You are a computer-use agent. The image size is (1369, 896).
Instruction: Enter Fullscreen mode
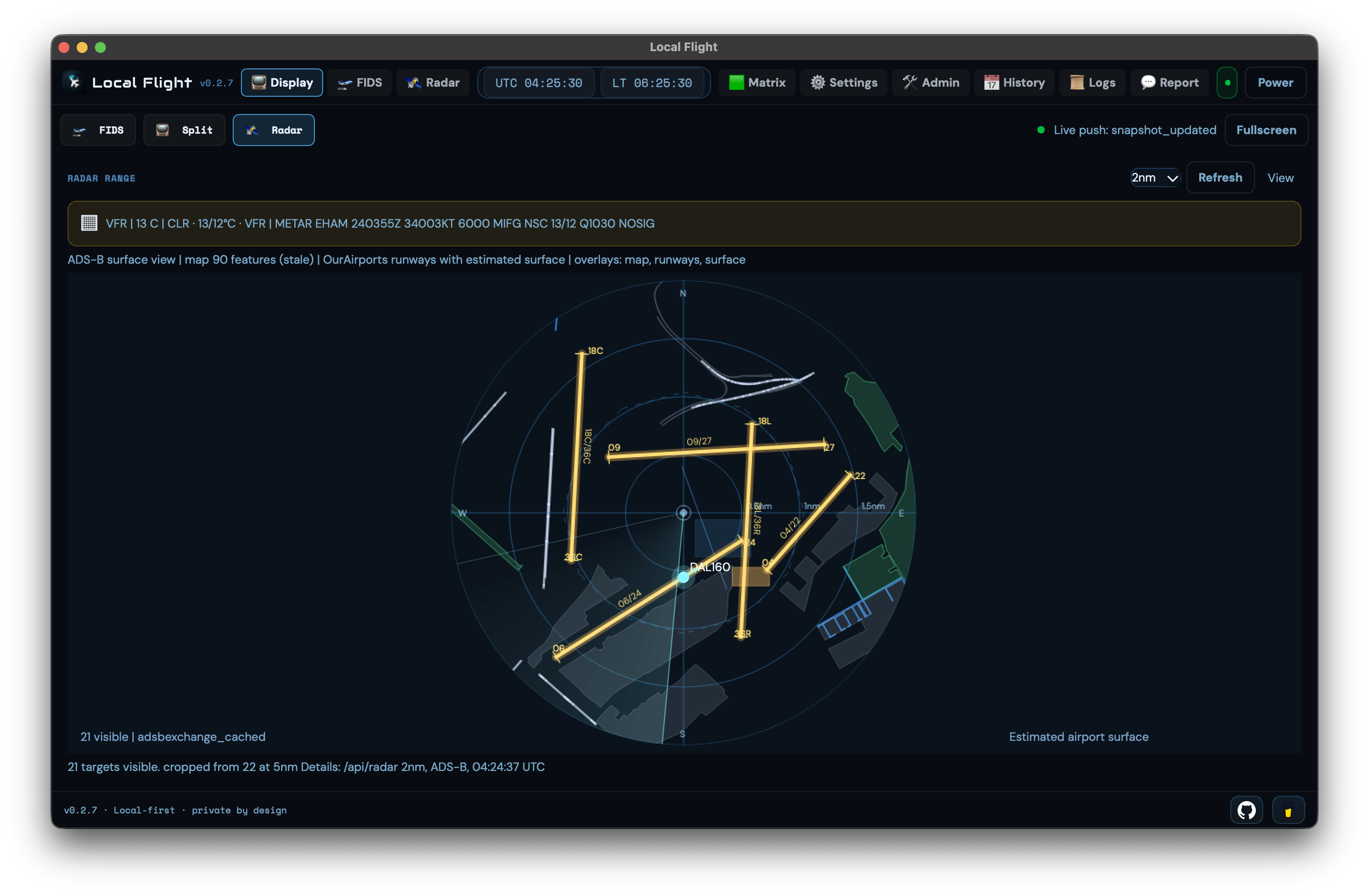click(x=1266, y=130)
